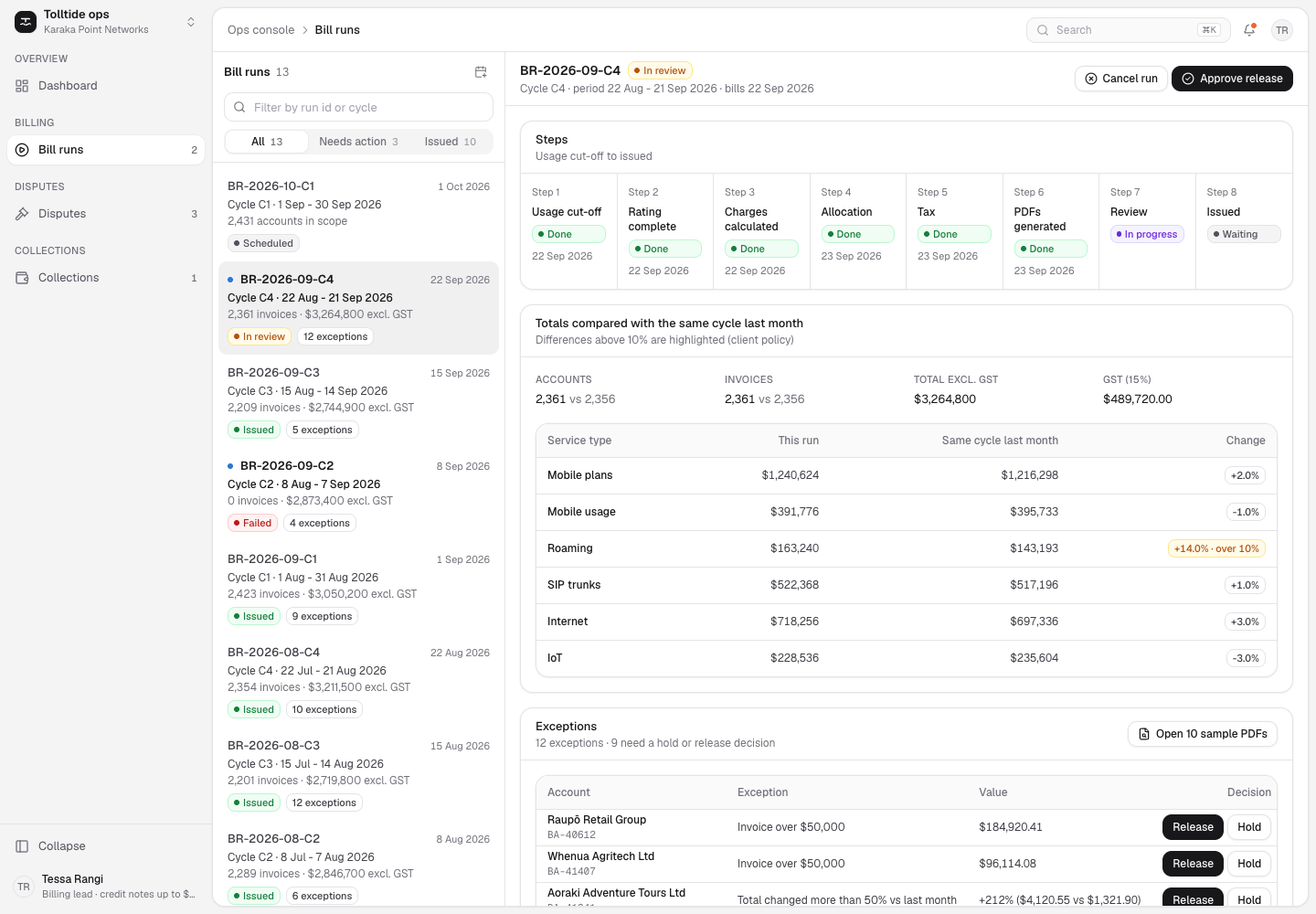1316x914 pixels.
Task: Approve release of the bill run
Action: [1232, 79]
